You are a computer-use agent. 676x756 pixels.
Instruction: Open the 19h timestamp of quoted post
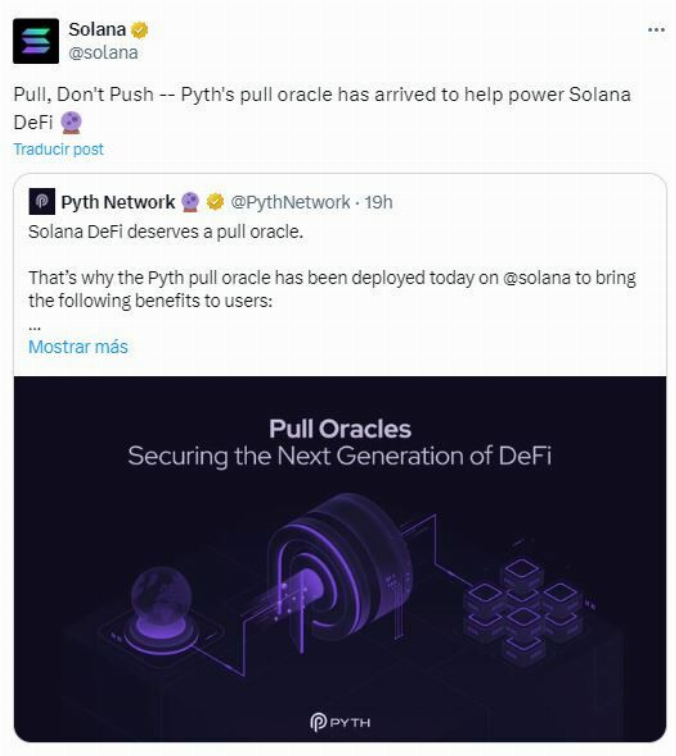[x=378, y=202]
